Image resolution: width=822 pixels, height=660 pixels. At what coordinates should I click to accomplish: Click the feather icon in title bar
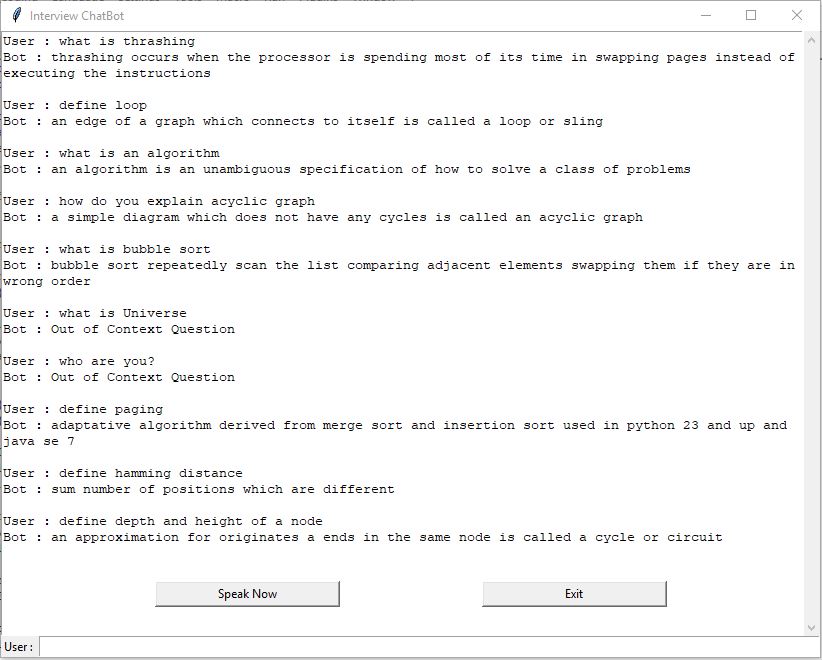click(x=17, y=15)
